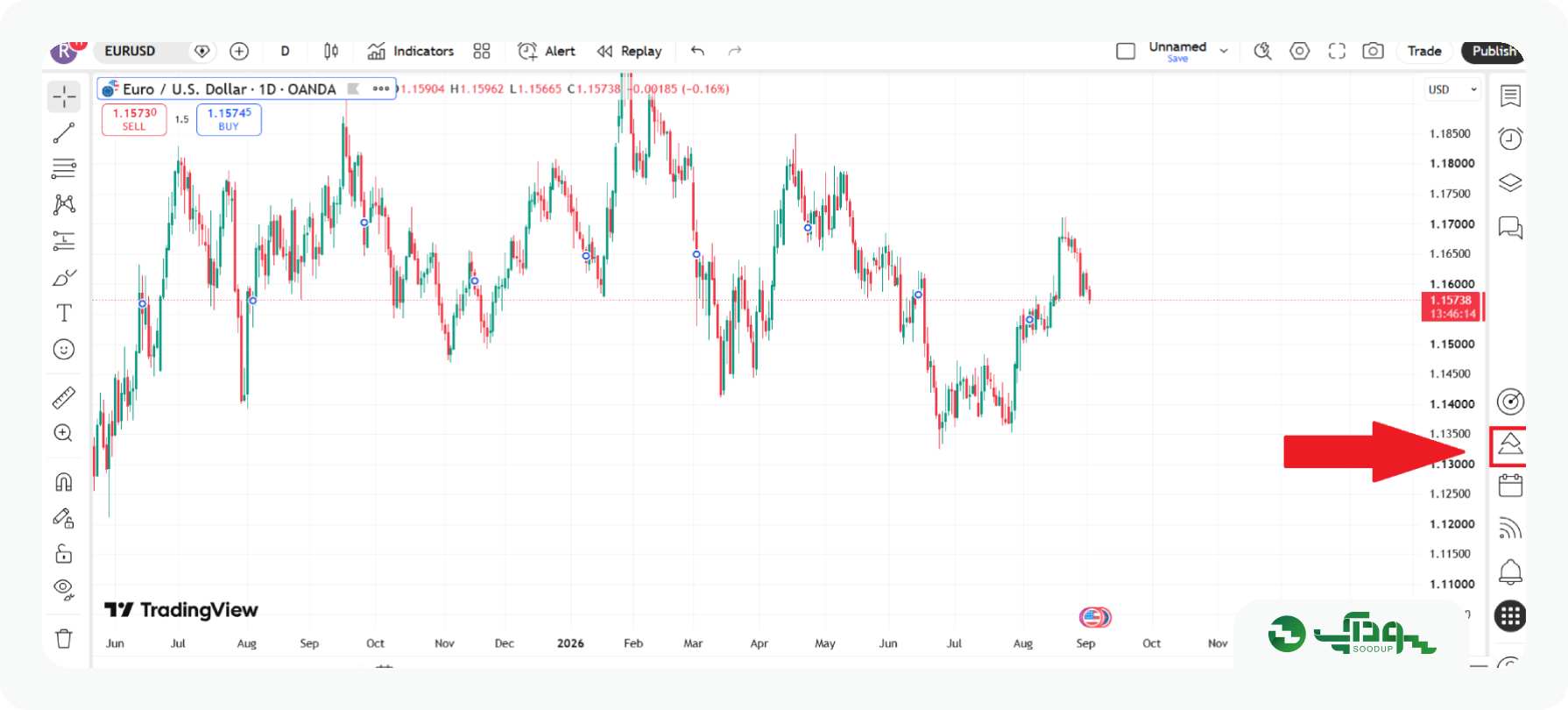Undo the last chart action

pyautogui.click(x=697, y=51)
